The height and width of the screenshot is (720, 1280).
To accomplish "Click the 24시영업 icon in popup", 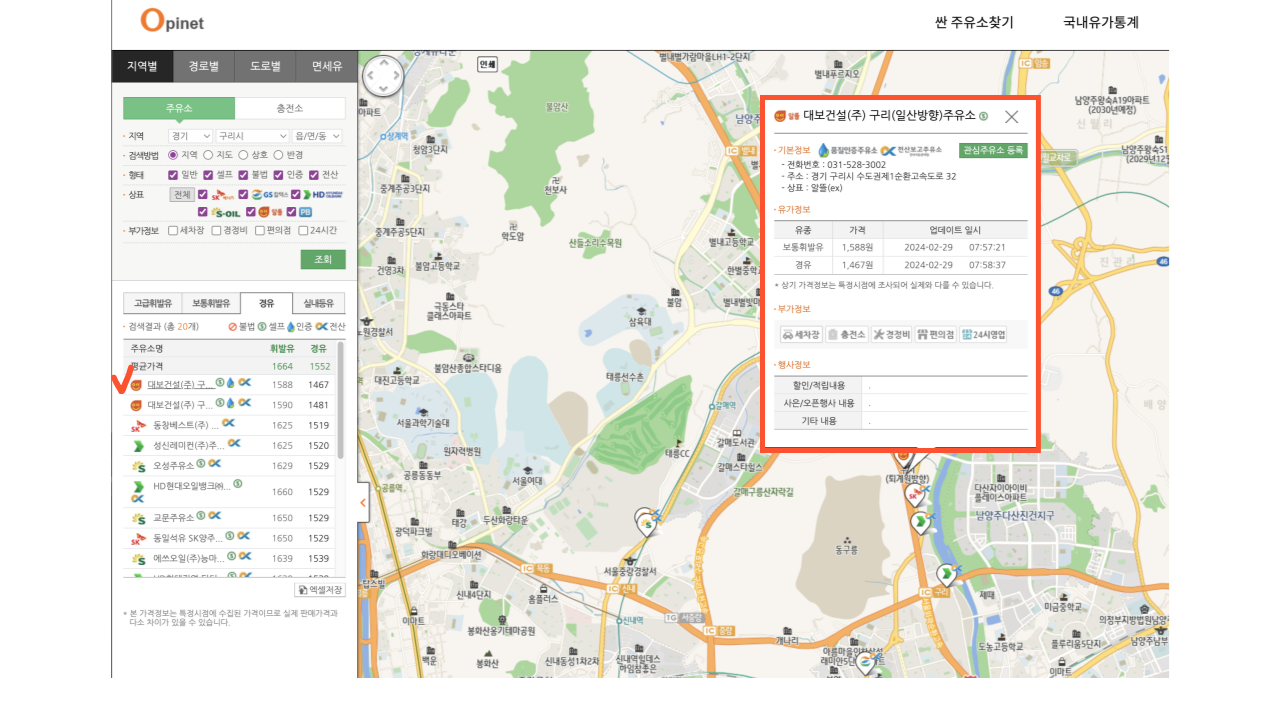I will coord(984,335).
